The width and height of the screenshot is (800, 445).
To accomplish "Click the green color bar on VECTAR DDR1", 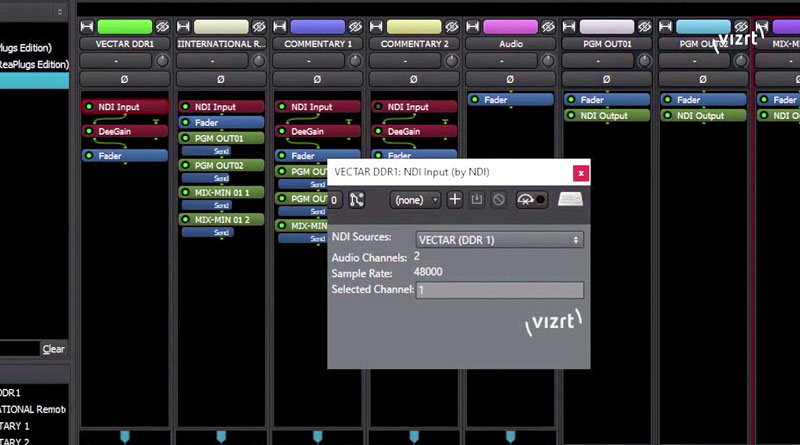I will pyautogui.click(x=125, y=27).
